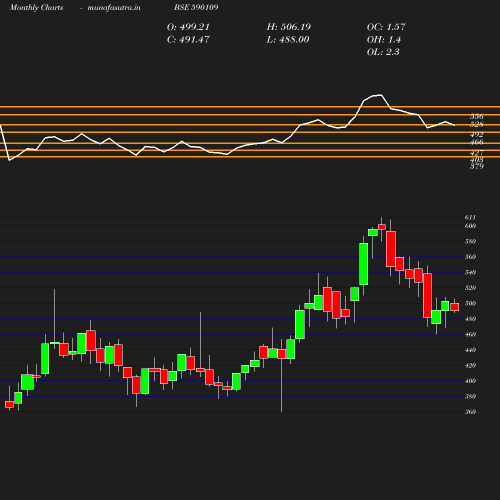500x500 pixels.
Task: Click the 440 price axis label
Action: tap(470, 350)
